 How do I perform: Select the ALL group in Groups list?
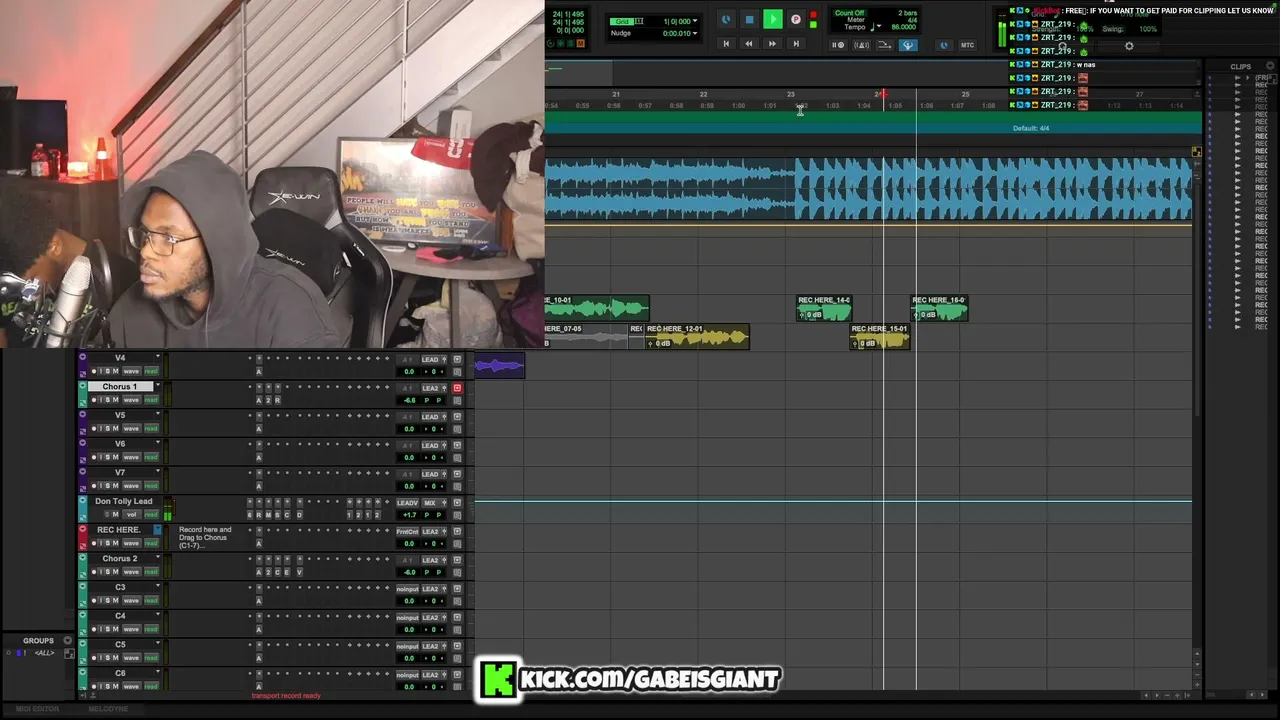click(x=44, y=653)
